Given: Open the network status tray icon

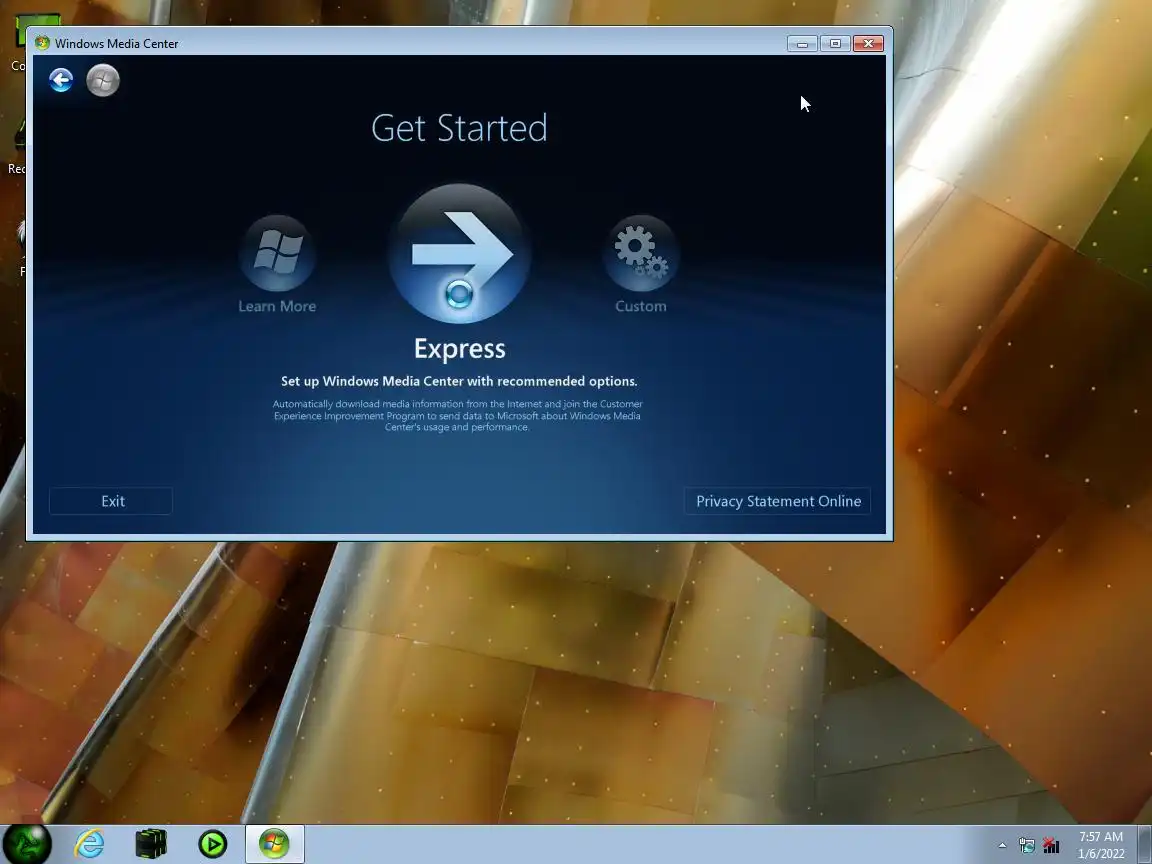Looking at the screenshot, I should (1051, 846).
